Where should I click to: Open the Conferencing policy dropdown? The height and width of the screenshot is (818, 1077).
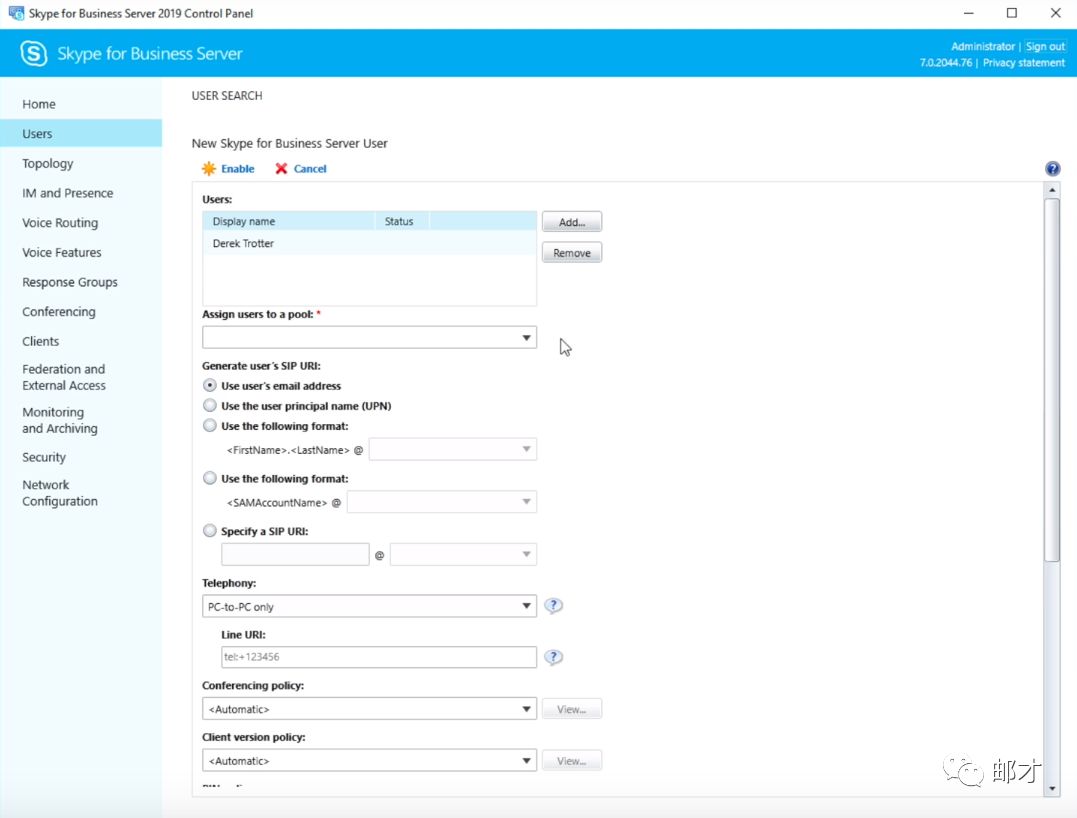(369, 709)
